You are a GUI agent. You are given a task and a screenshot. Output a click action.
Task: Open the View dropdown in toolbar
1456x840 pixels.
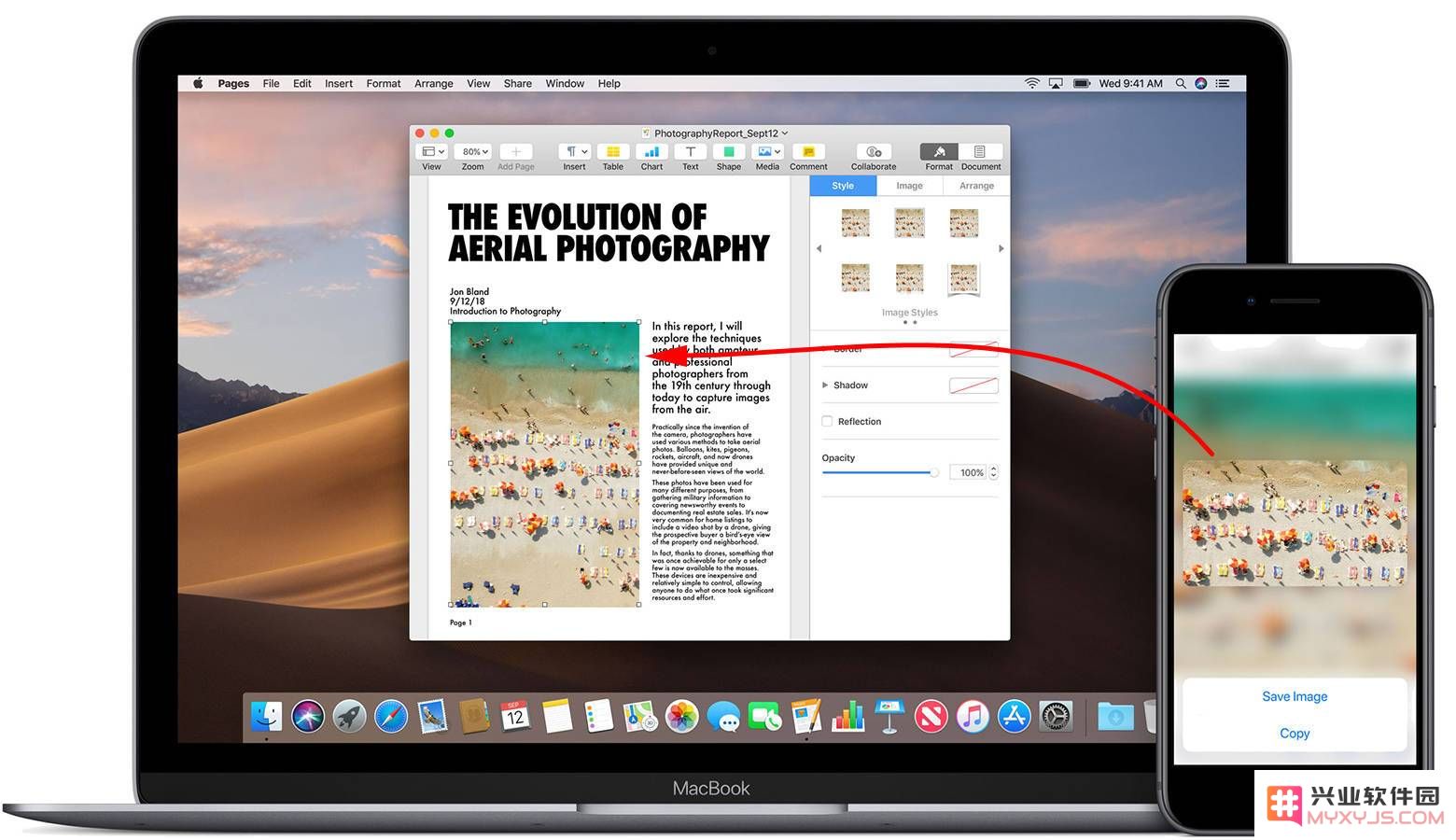432,151
